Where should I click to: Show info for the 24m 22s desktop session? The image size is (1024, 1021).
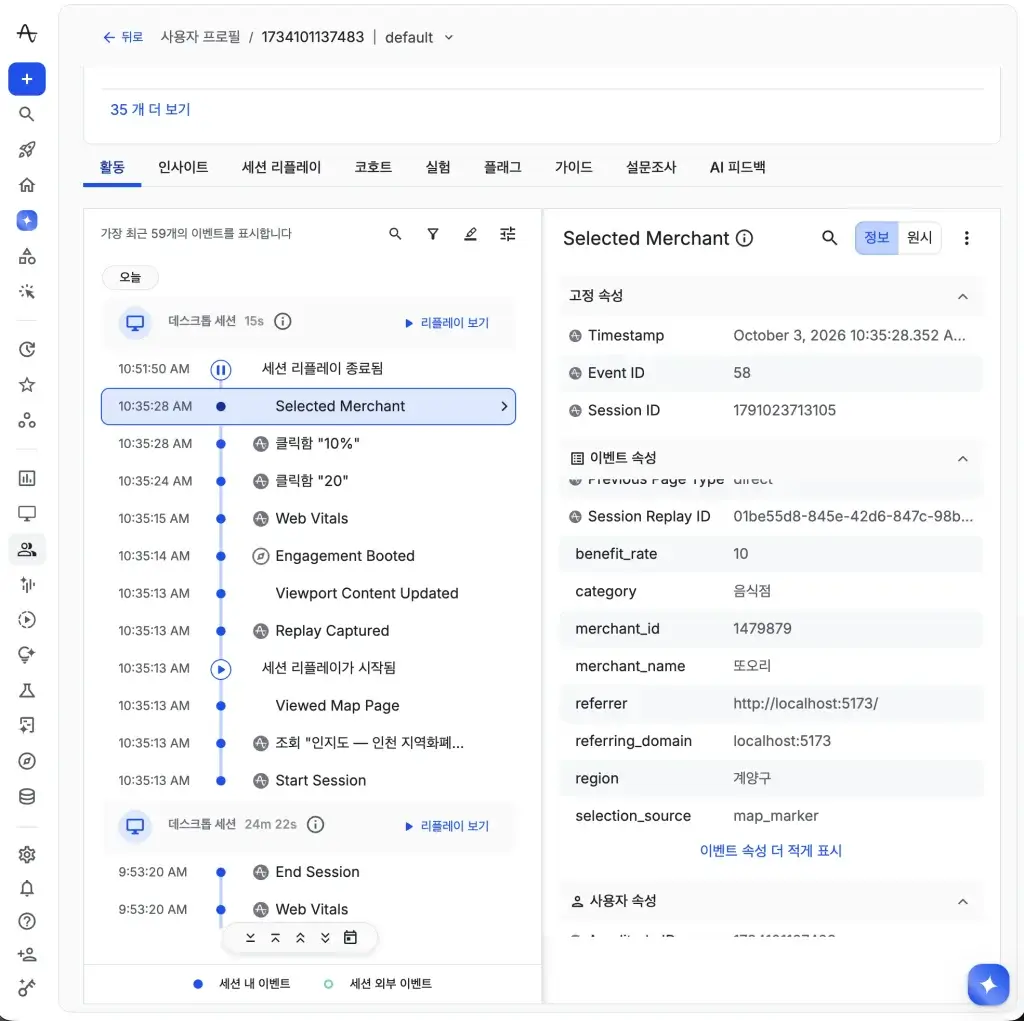click(x=315, y=824)
